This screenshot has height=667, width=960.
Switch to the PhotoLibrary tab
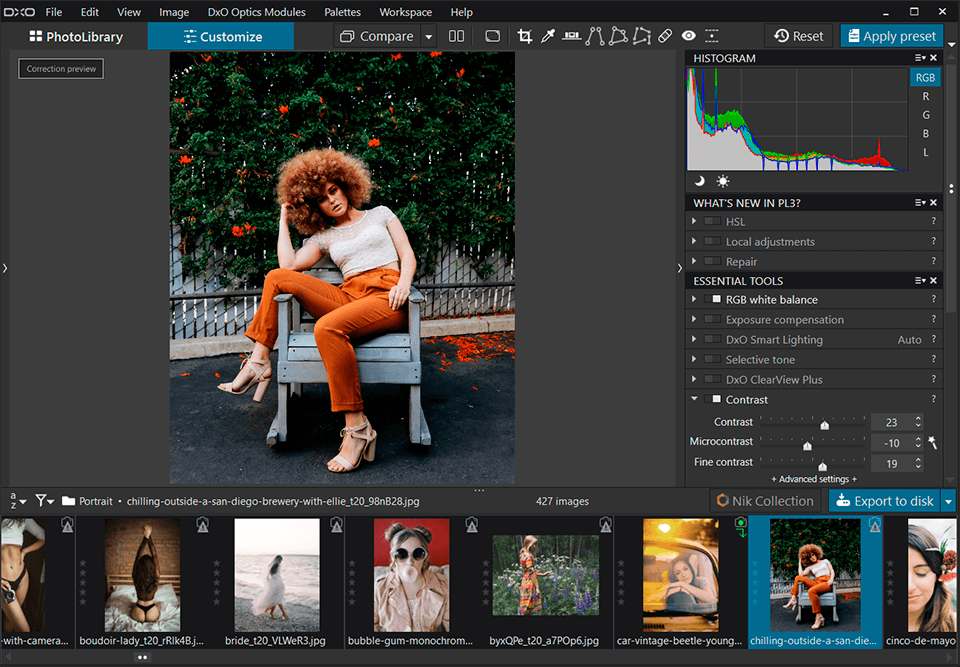point(78,35)
